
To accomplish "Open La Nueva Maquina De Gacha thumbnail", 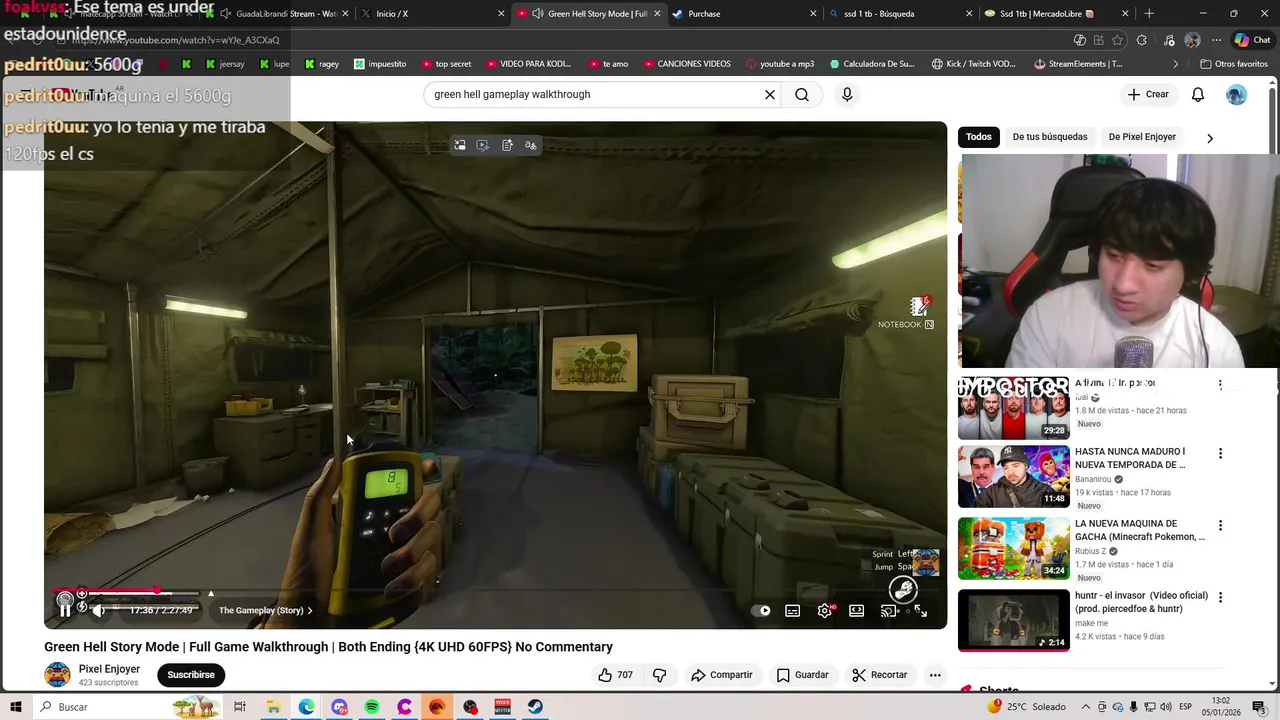I will (x=1014, y=549).
